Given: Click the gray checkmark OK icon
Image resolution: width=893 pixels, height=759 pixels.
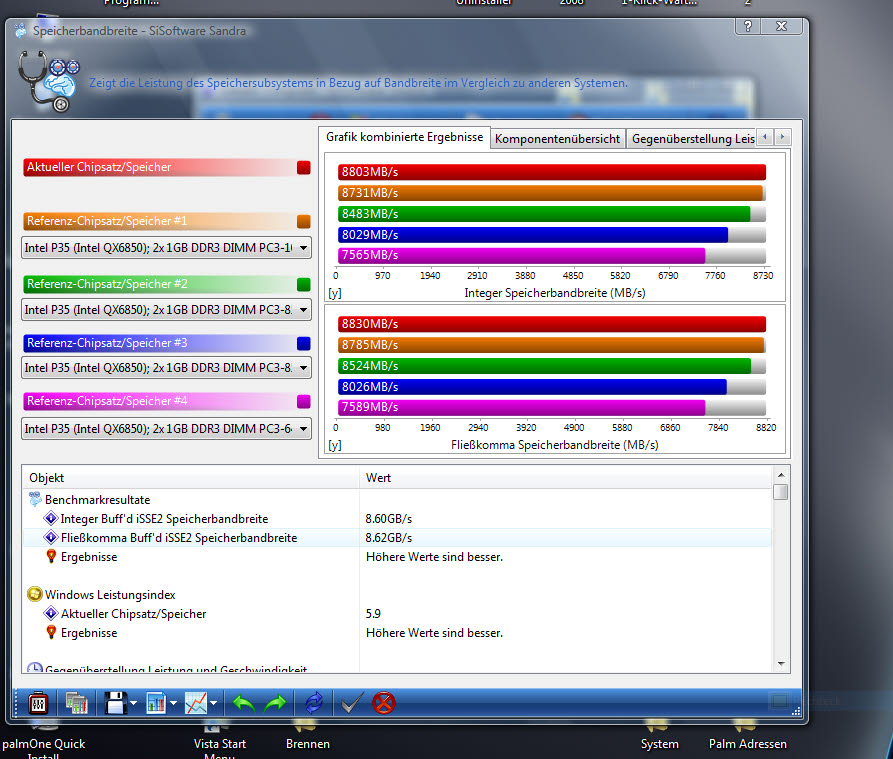Looking at the screenshot, I should tap(350, 704).
